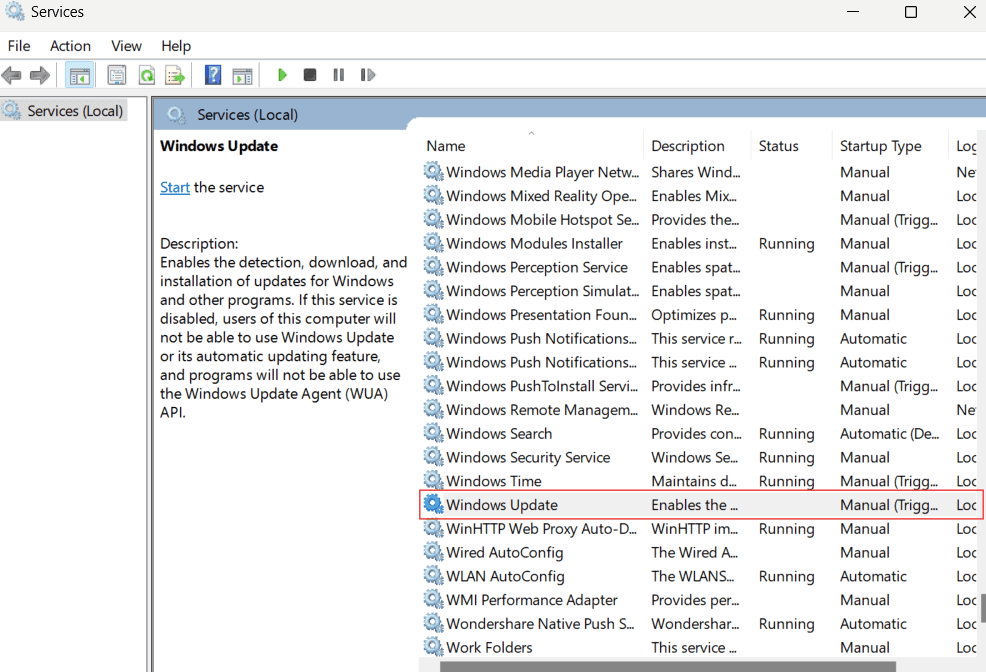Image resolution: width=986 pixels, height=672 pixels.
Task: Select WLAN AutoConfig service name
Action: click(x=506, y=576)
